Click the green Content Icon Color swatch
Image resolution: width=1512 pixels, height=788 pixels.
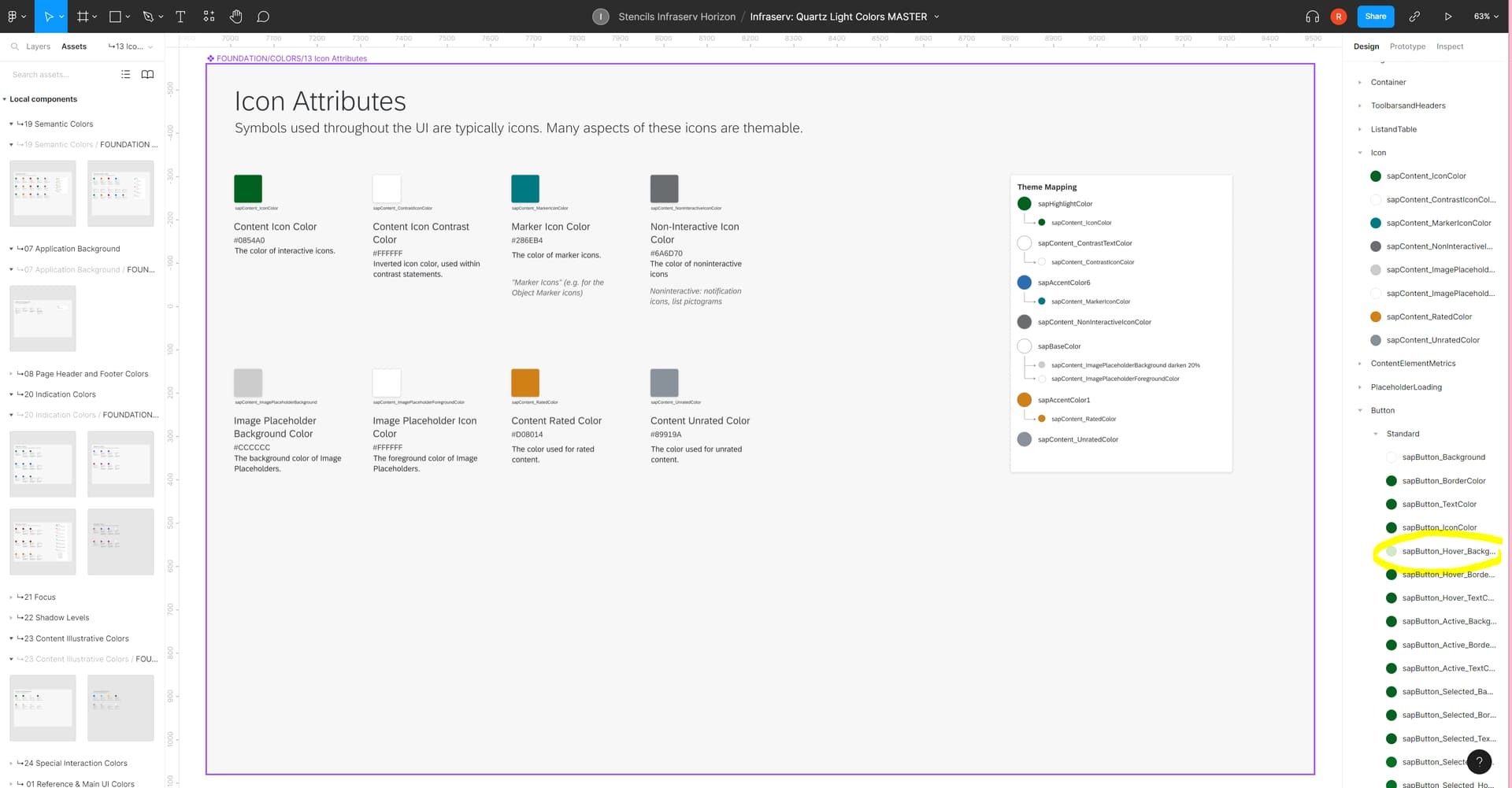[x=248, y=189]
